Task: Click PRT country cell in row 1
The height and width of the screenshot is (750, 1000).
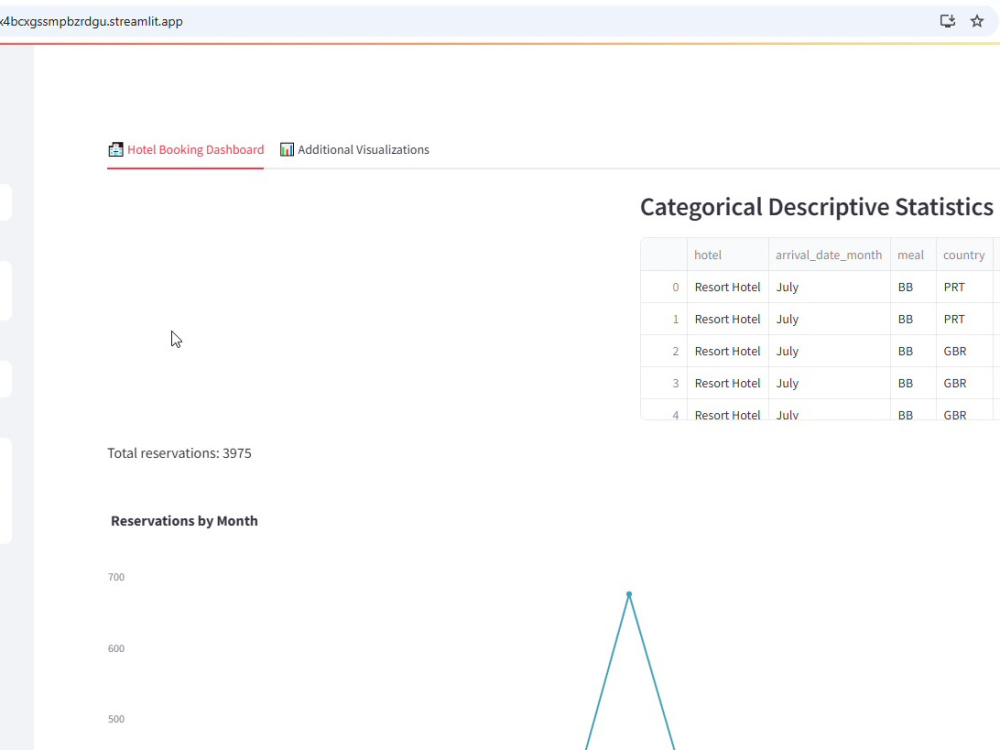Action: click(964, 319)
